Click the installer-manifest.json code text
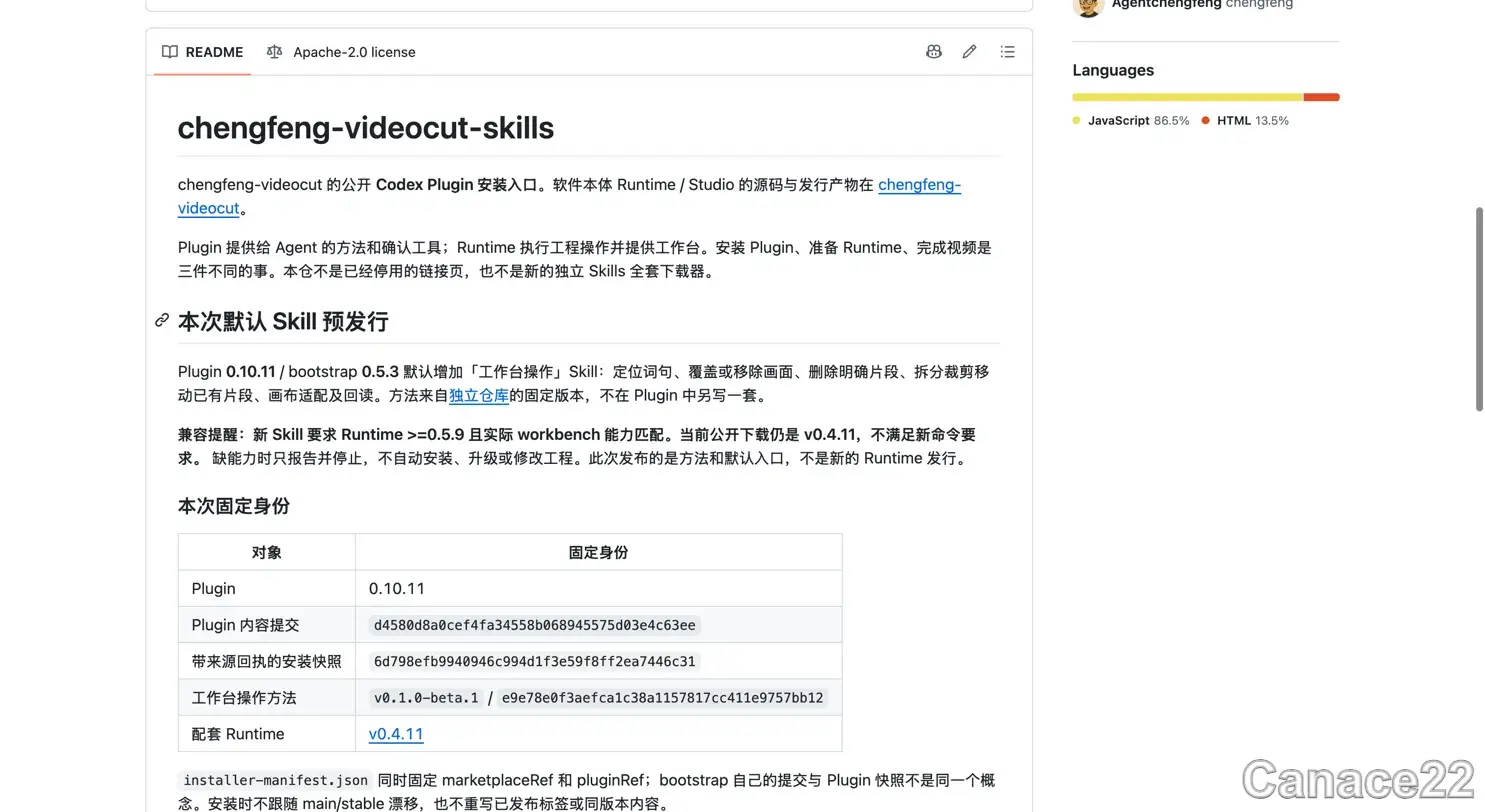Image resolution: width=1485 pixels, height=812 pixels. [276, 780]
